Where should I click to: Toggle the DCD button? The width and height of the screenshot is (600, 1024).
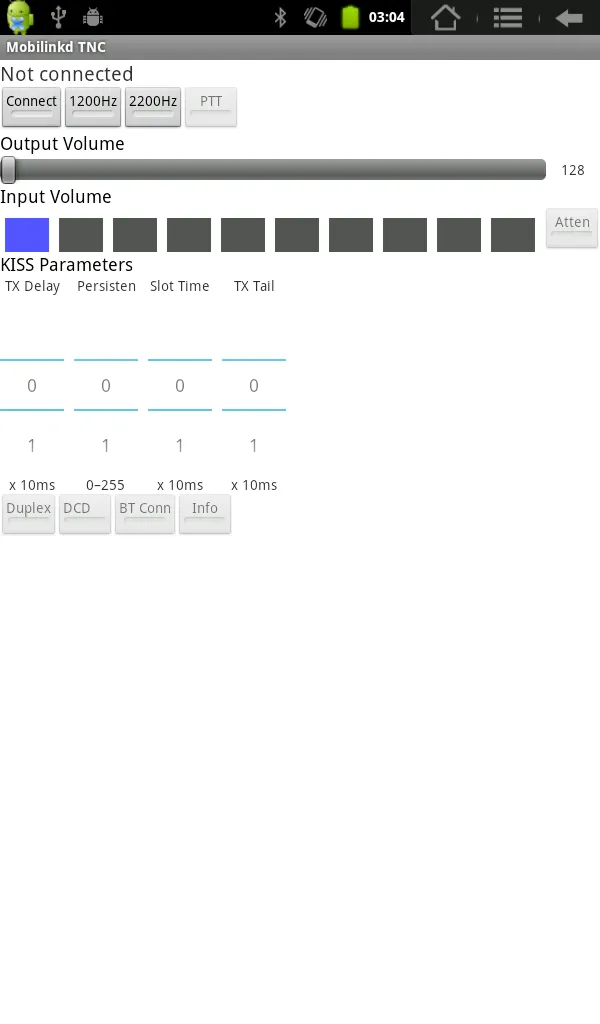[85, 514]
